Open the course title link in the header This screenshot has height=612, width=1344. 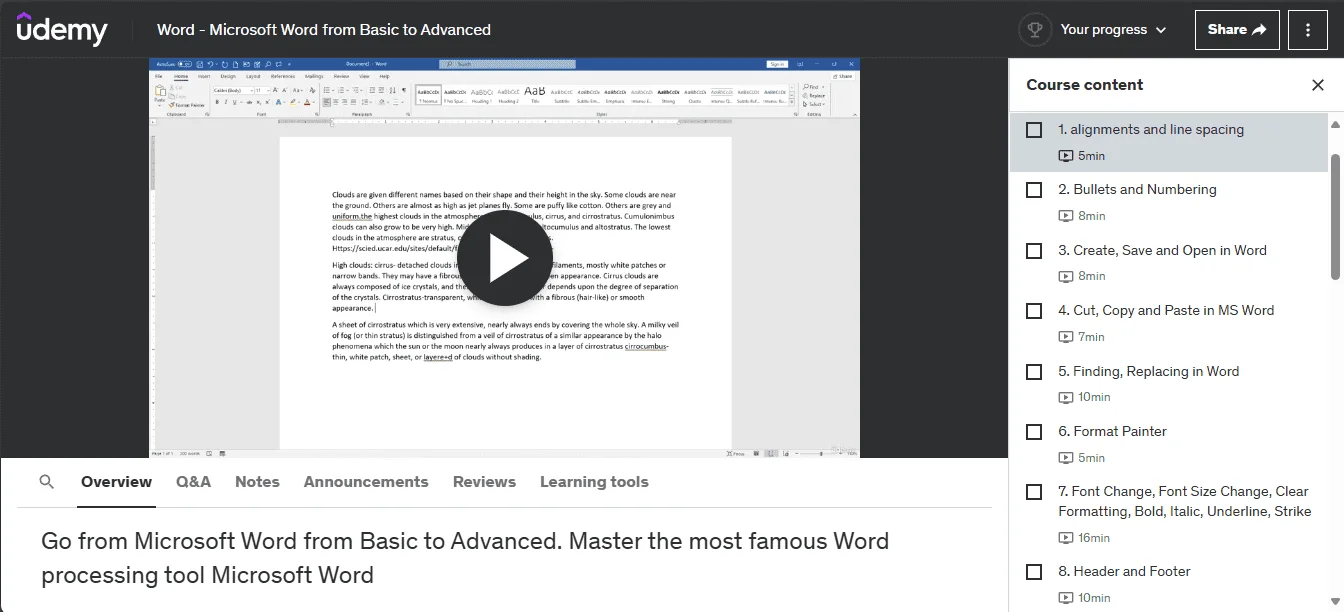click(x=324, y=30)
